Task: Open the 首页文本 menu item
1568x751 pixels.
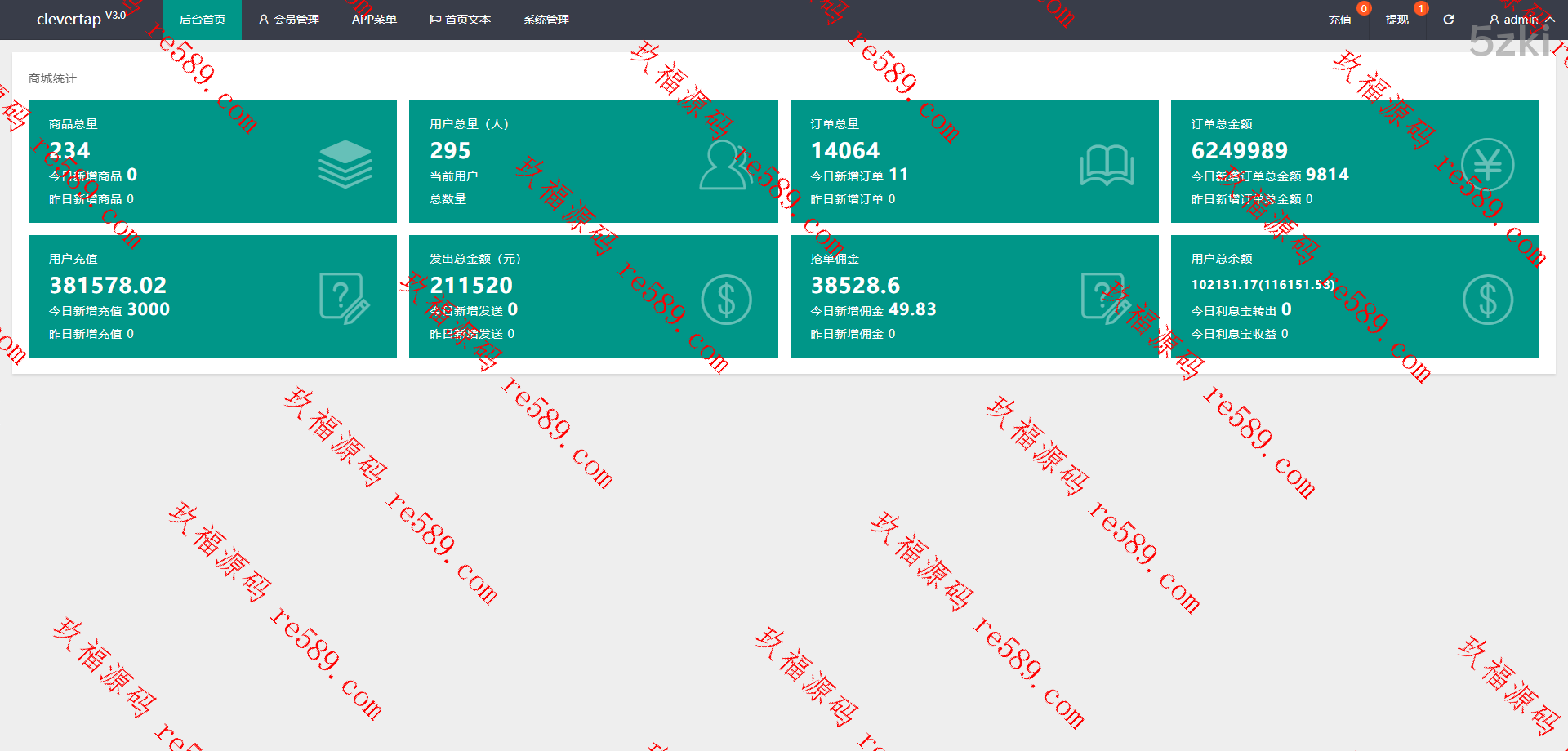Action: (460, 20)
